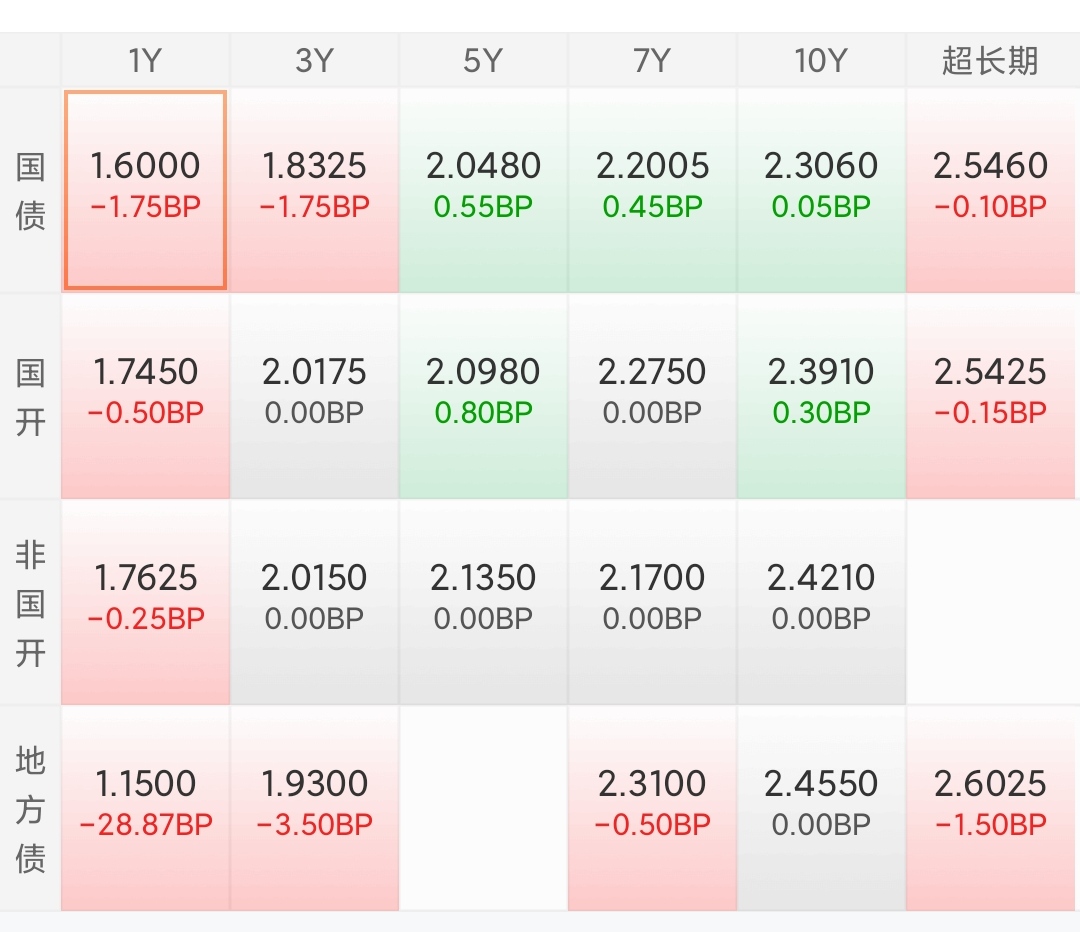
Task: Select the 非国开 1Y cell 1.7625
Action: pos(145,602)
